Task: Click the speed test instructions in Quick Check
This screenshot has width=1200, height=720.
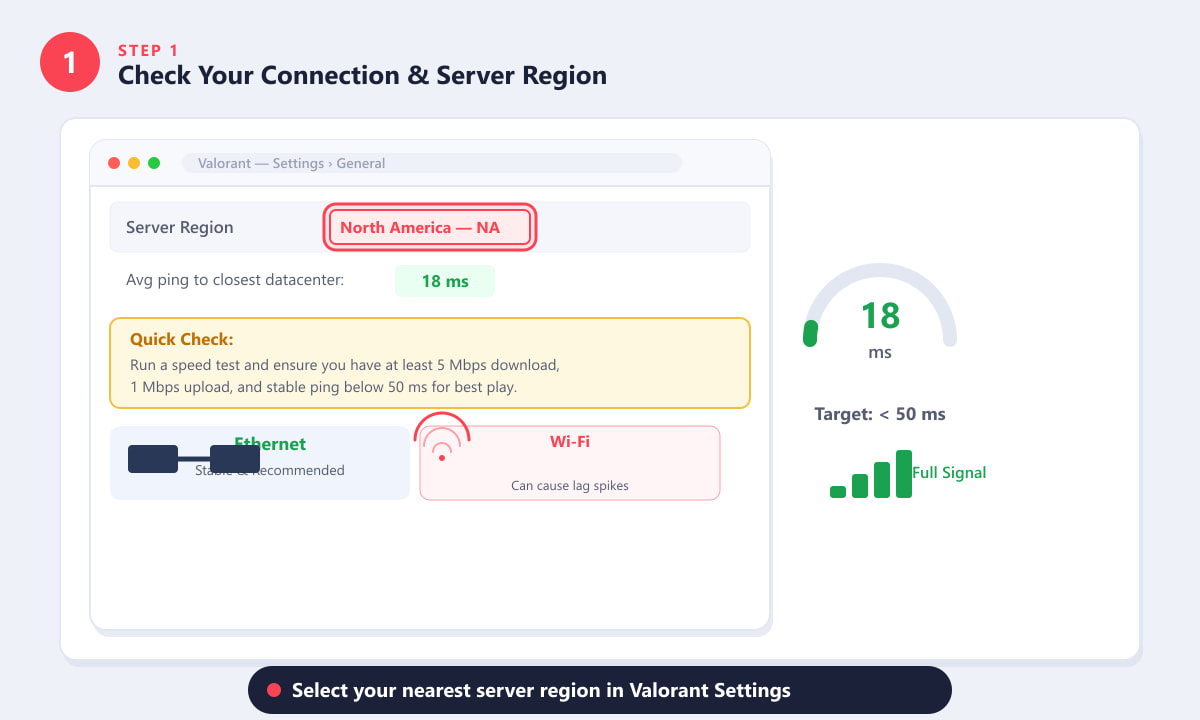Action: 345,376
